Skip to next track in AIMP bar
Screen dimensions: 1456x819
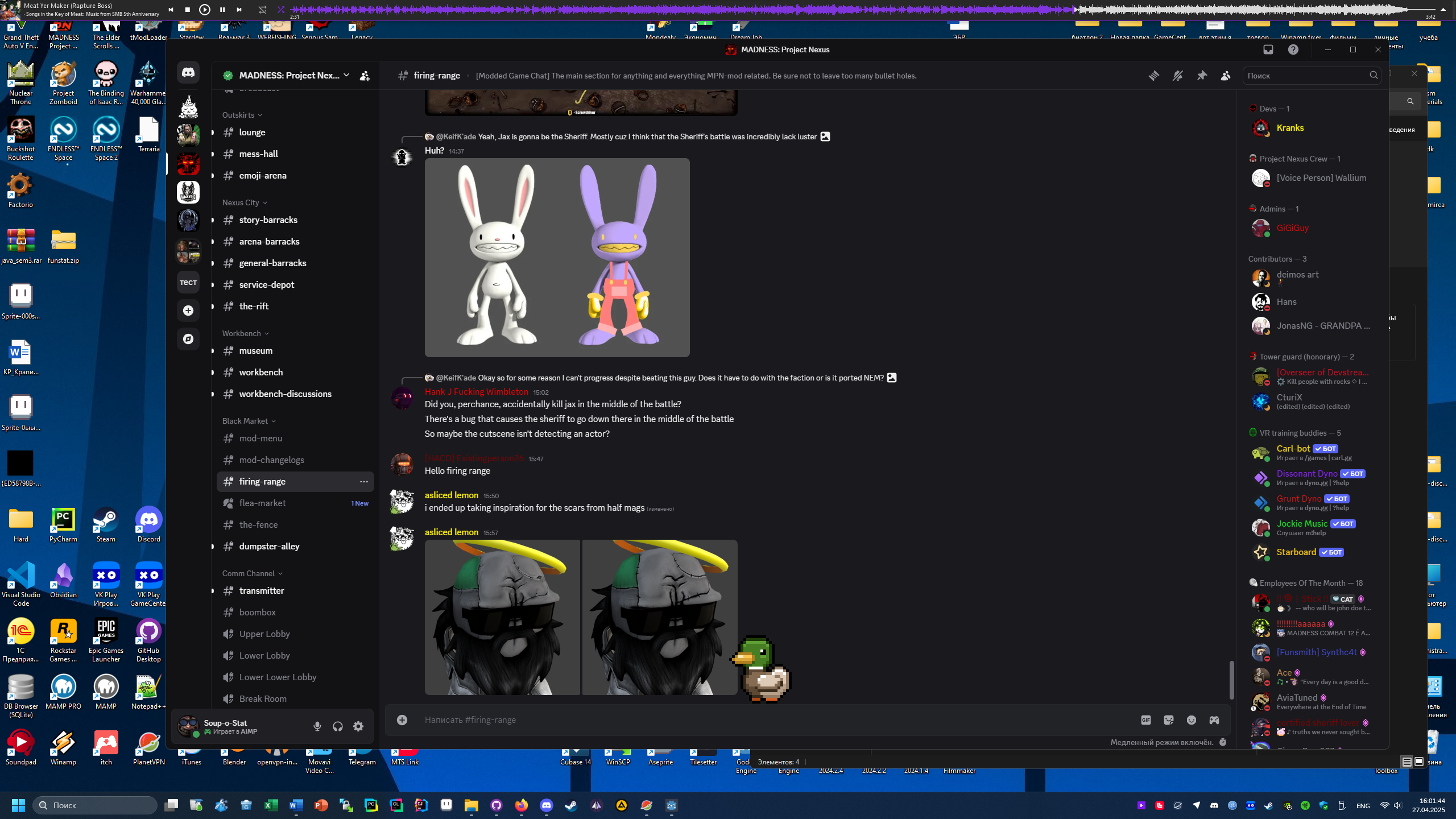click(239, 10)
